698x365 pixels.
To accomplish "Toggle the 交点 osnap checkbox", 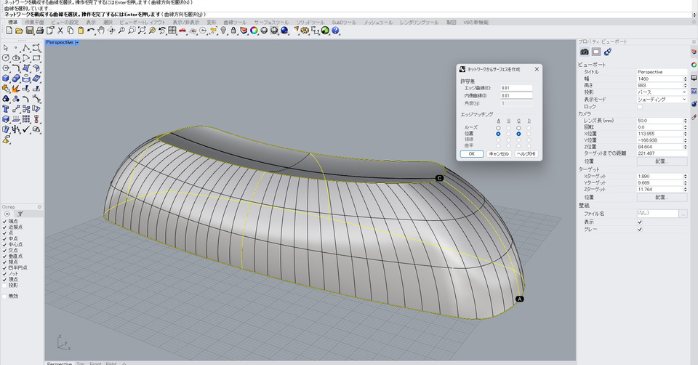I will pos(5,250).
